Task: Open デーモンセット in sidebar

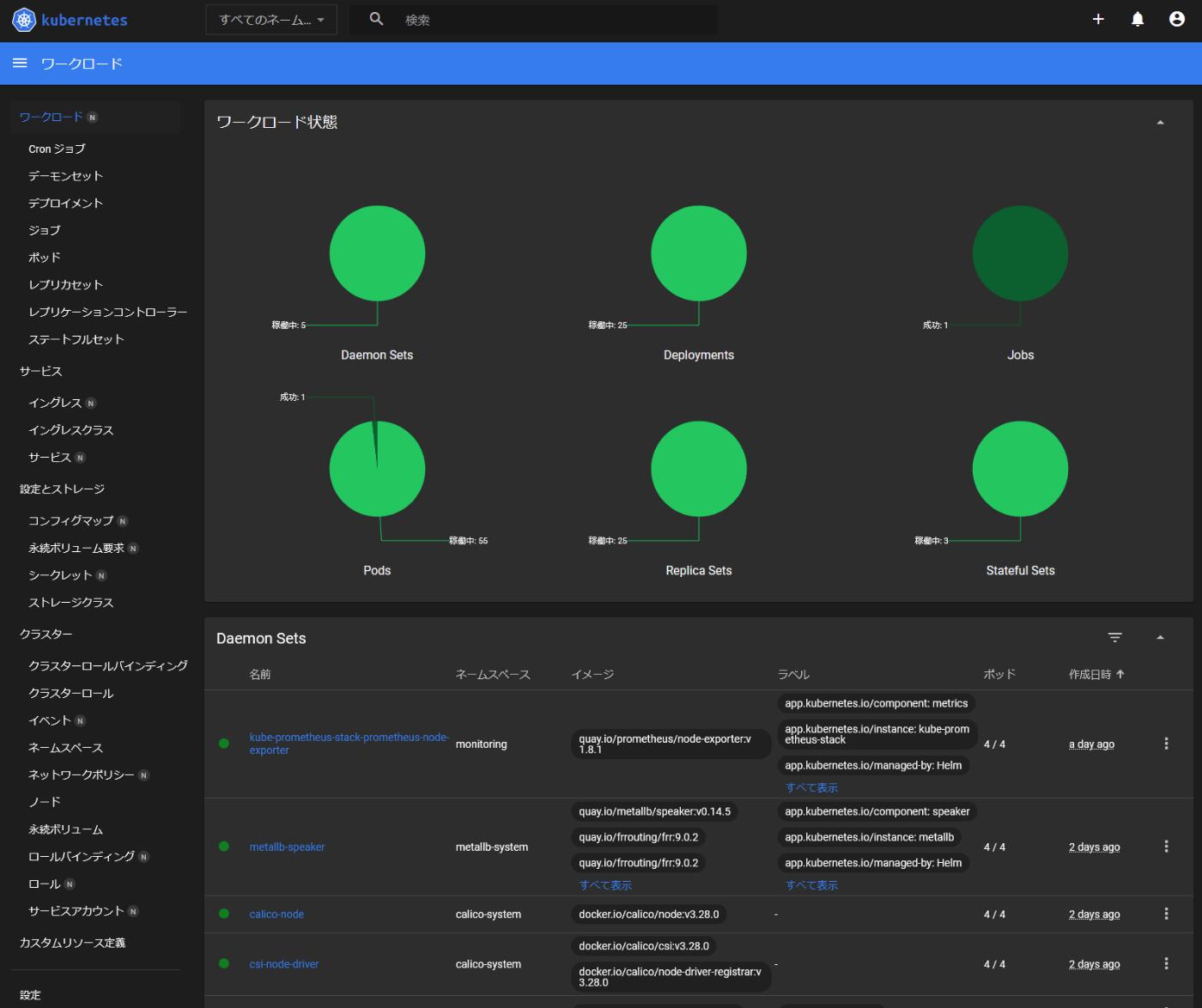Action: pos(65,176)
